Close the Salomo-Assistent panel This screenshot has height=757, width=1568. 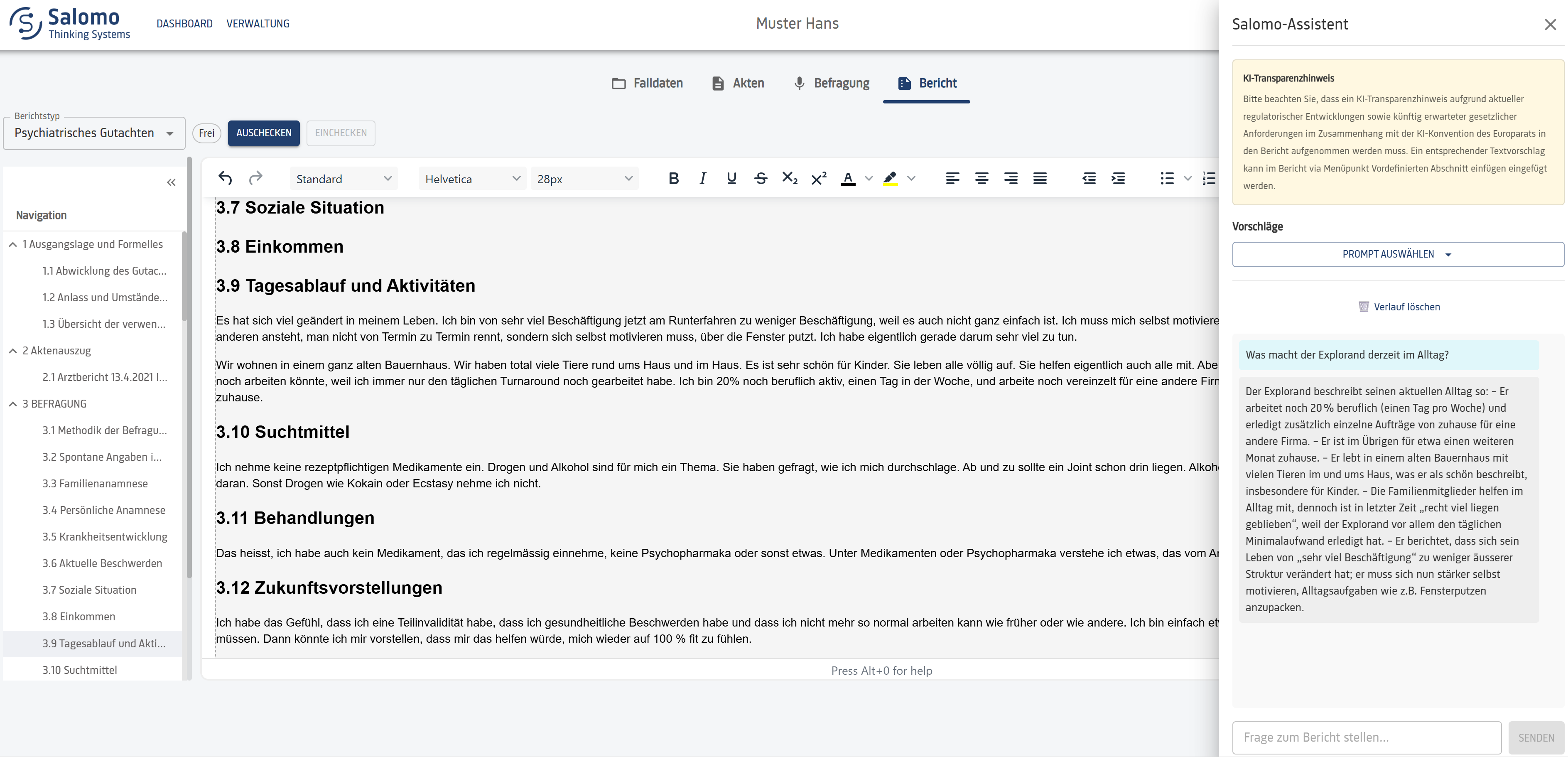1550,25
